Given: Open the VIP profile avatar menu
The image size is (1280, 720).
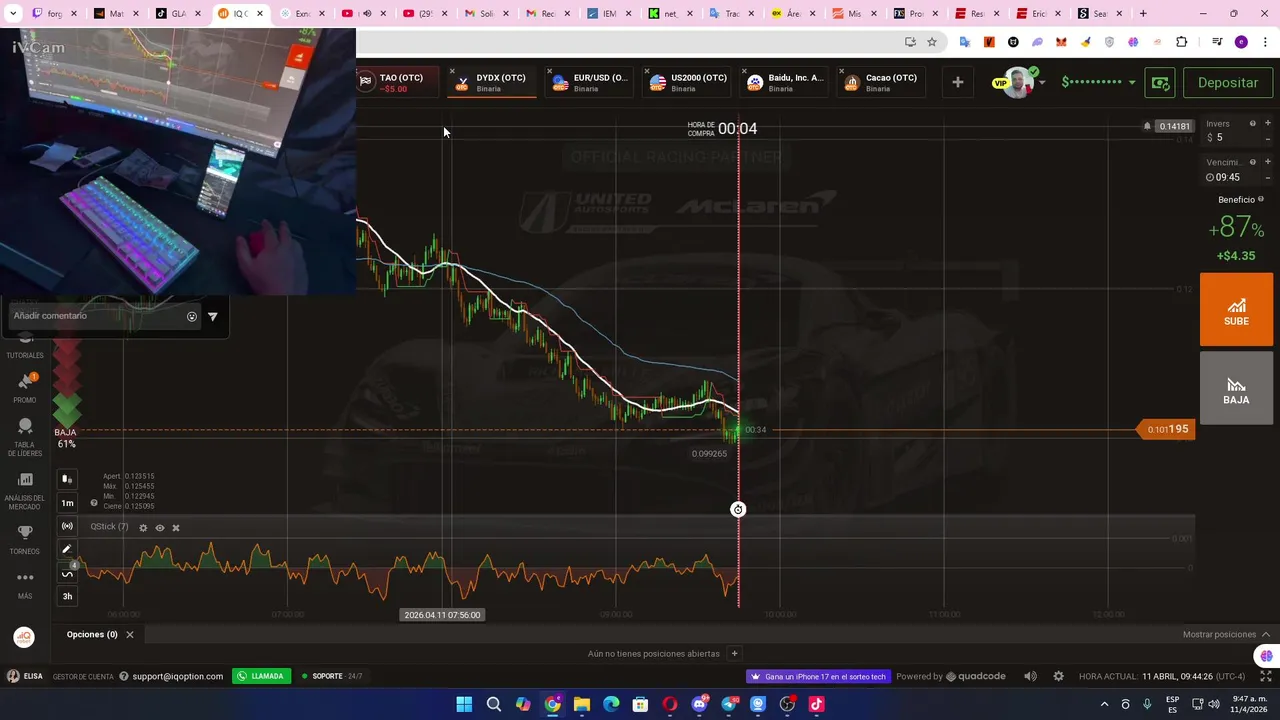Looking at the screenshot, I should point(1019,82).
